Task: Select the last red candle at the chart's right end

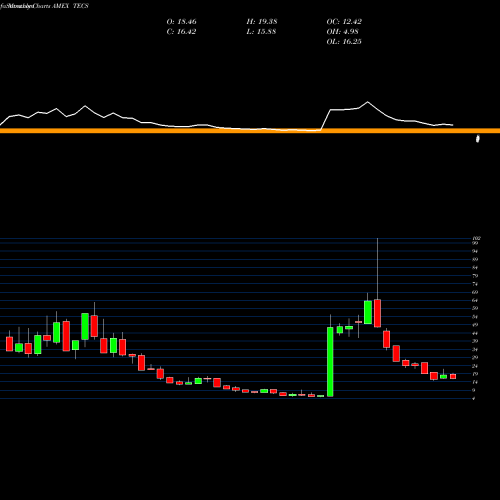Action: coord(453,376)
